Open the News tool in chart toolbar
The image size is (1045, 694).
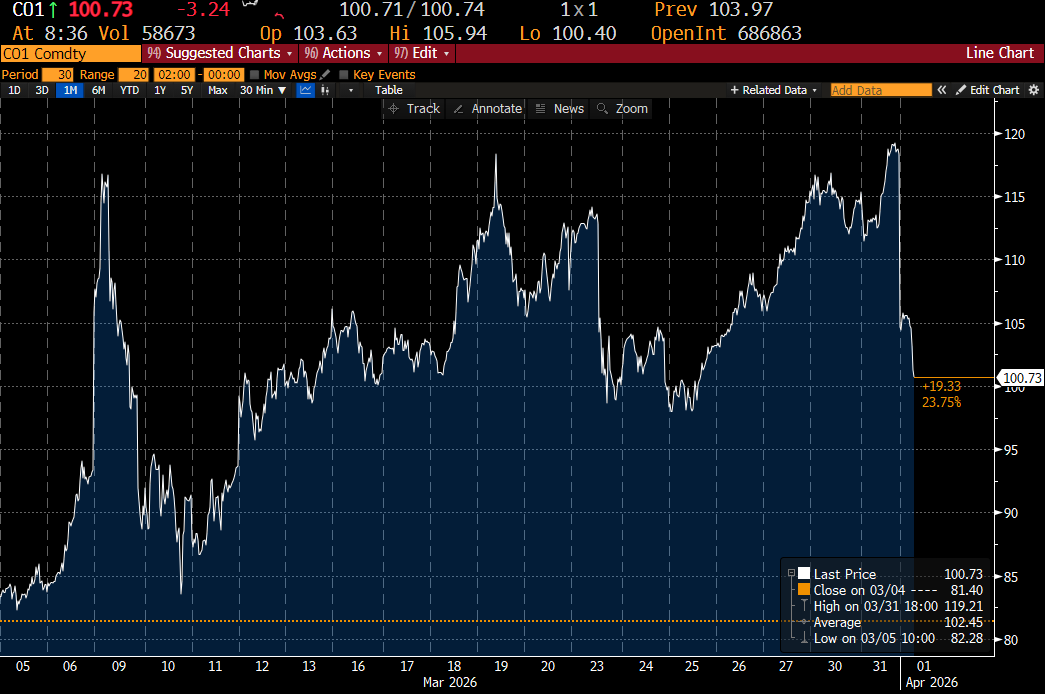coord(560,109)
